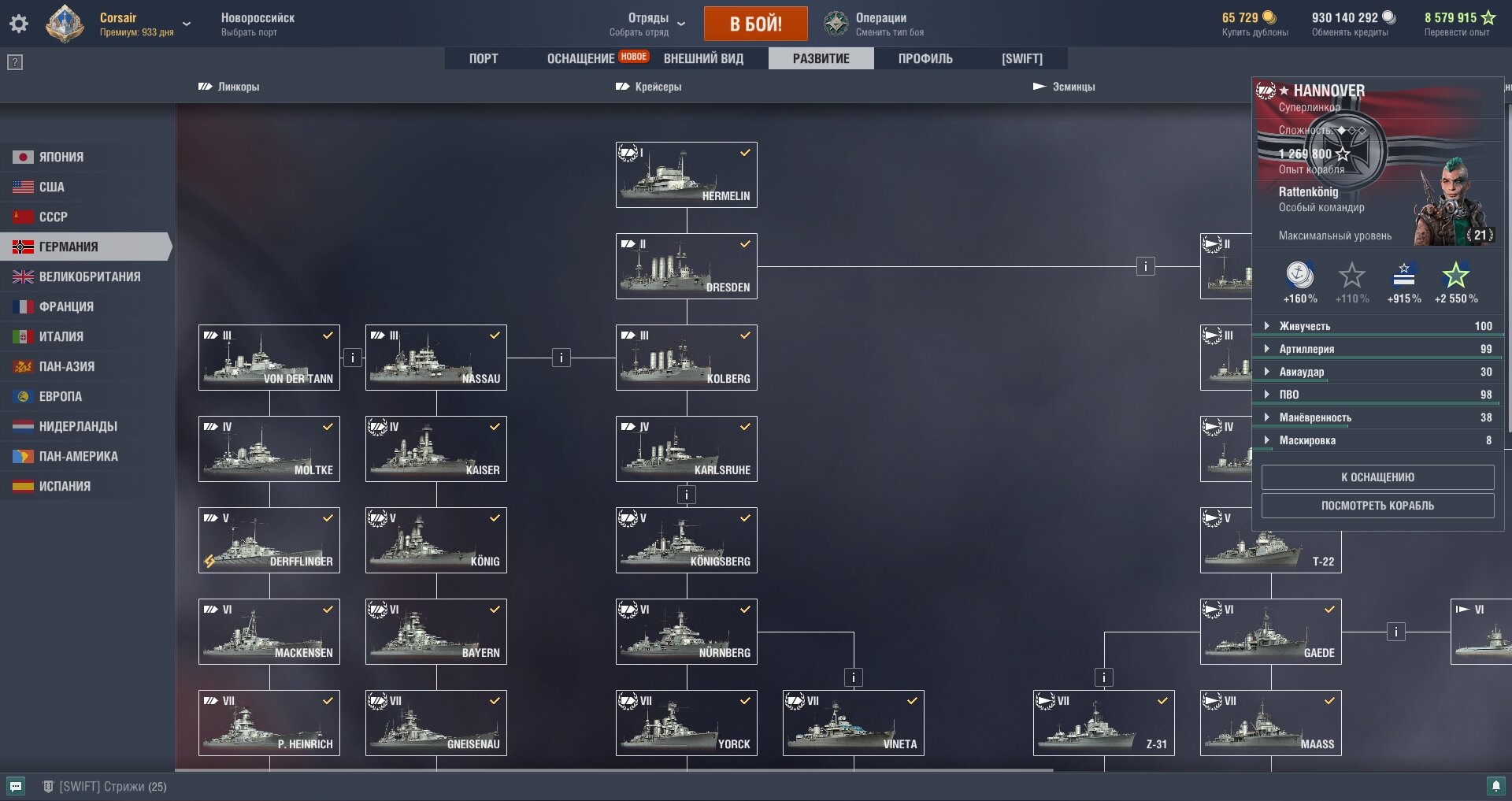Image resolution: width=1512 pixels, height=801 pixels.
Task: Switch to the РАЗВИТИЕ tab
Action: point(821,58)
